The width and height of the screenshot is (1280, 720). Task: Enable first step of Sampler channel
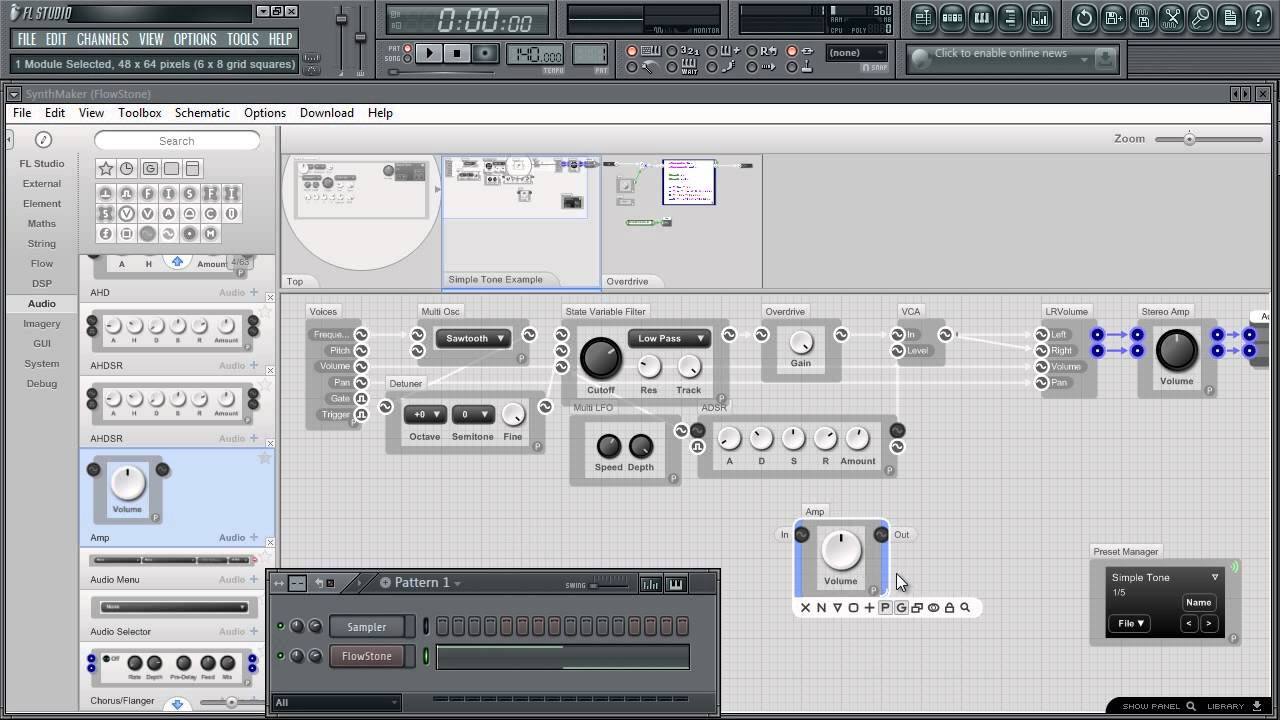click(442, 626)
